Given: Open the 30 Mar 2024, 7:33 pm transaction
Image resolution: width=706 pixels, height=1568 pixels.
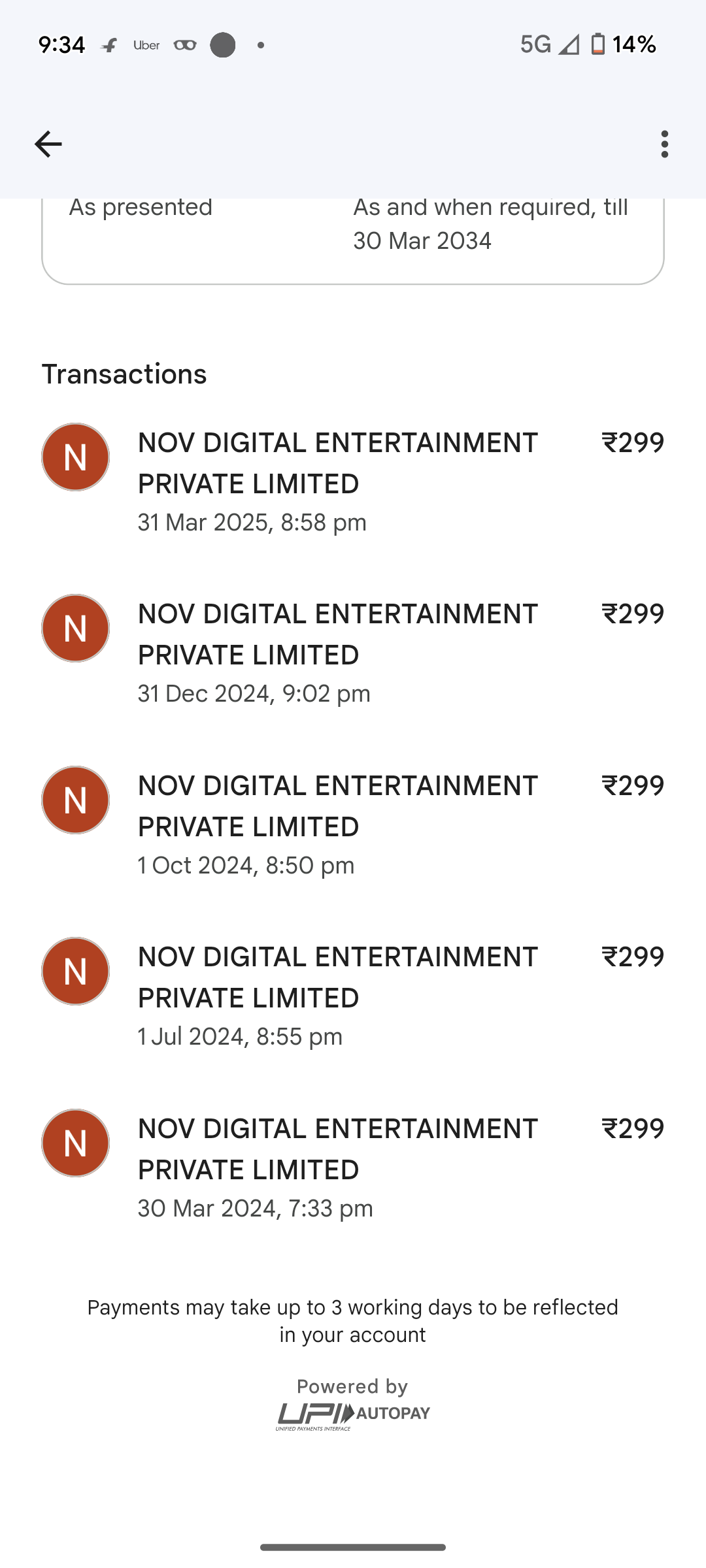Looking at the screenshot, I should point(337,1168).
